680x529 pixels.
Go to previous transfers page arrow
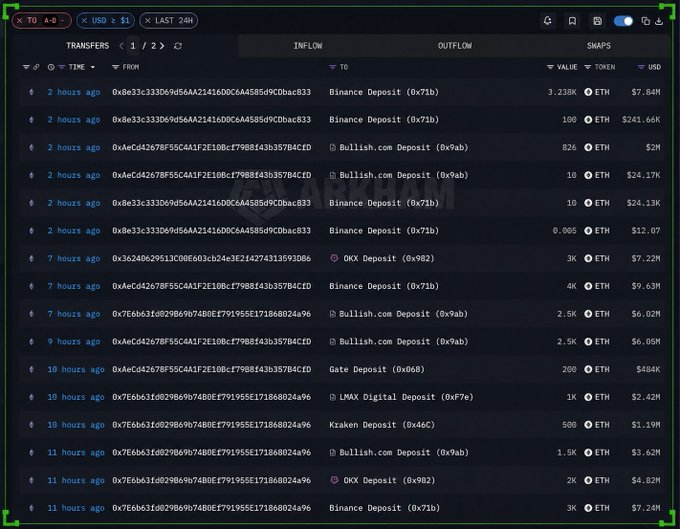pos(121,46)
